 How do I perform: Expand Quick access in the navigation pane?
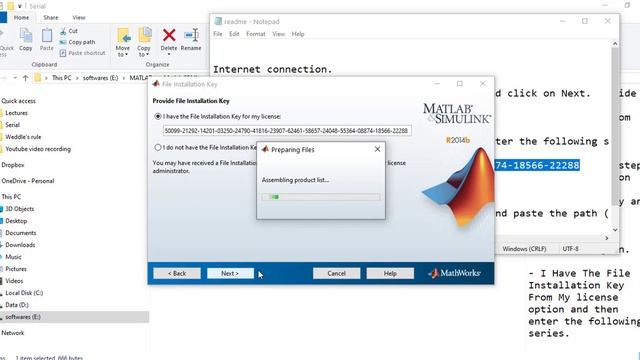18,101
